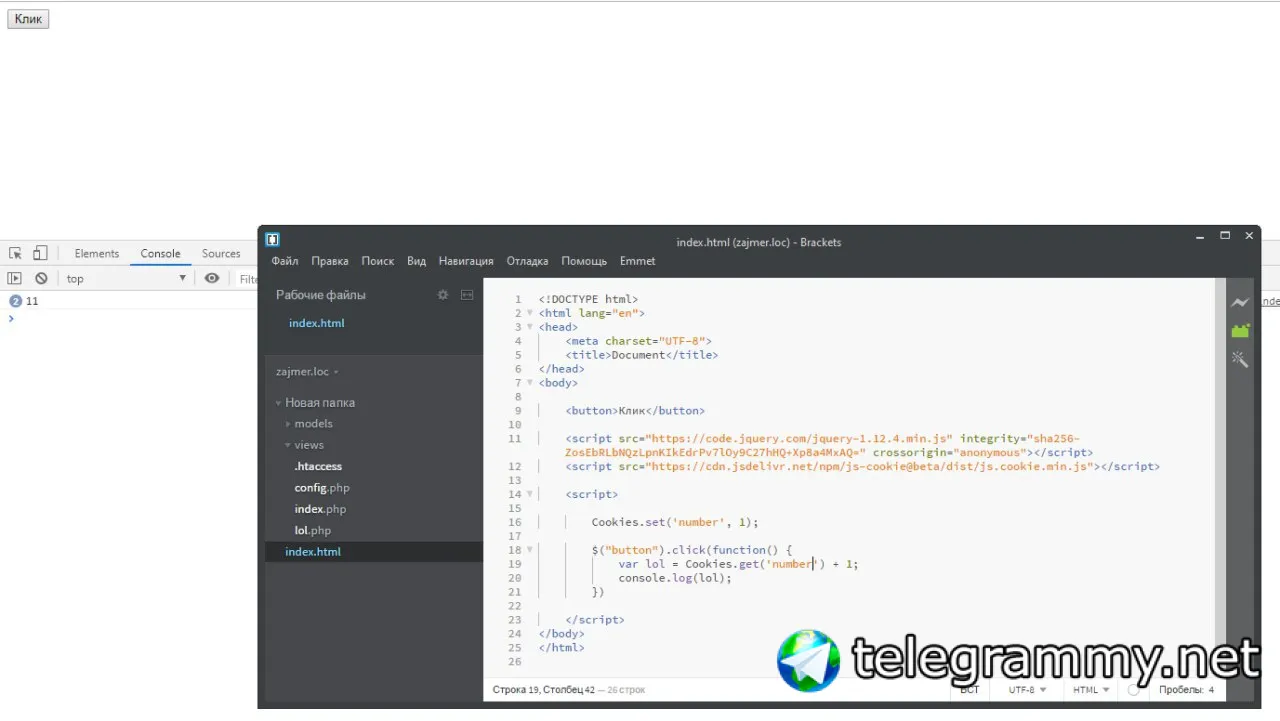Viewport: 1280px width, 721px height.
Task: Open the Правка menu in Brackets
Action: 330,261
